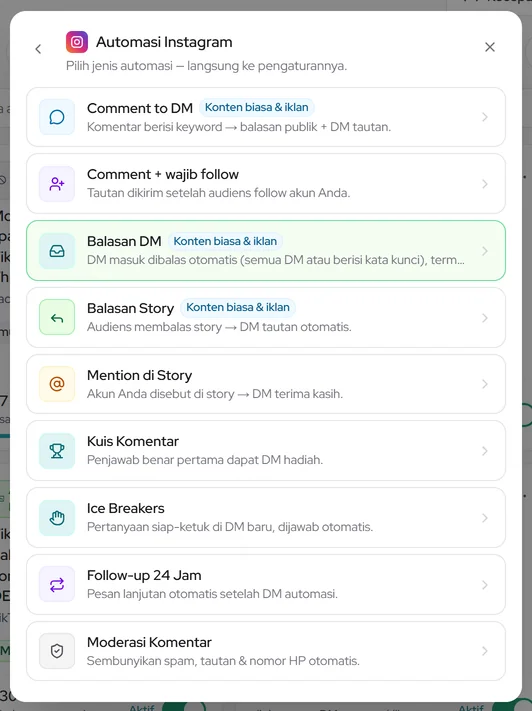Select the Follow-up 24 Jam title

point(144,575)
